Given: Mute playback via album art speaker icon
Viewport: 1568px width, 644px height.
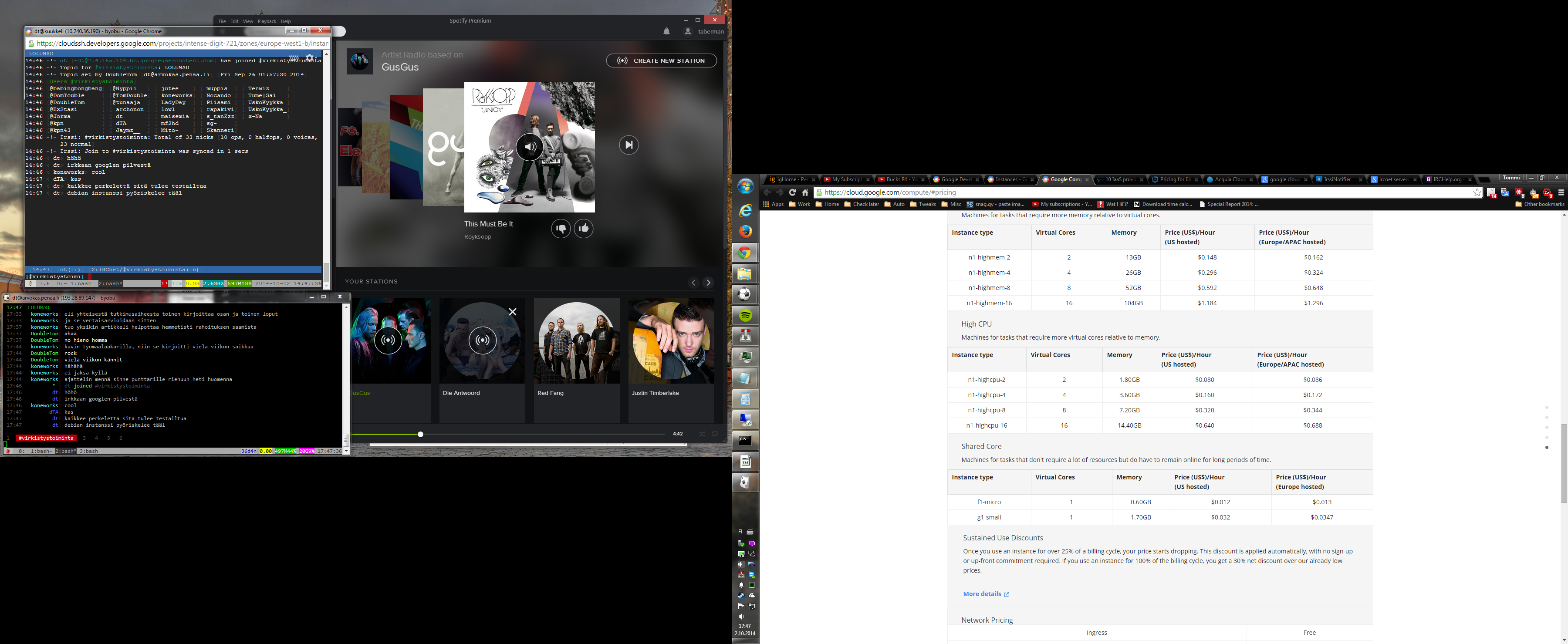Looking at the screenshot, I should point(530,147).
